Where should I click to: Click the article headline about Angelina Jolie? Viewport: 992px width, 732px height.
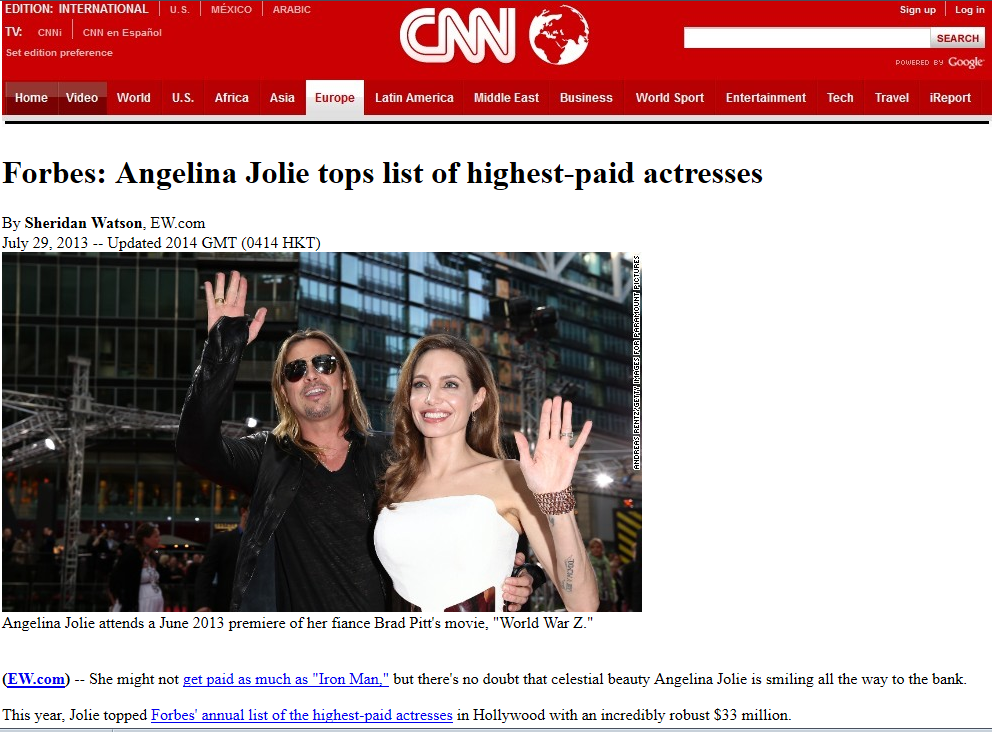(x=383, y=173)
